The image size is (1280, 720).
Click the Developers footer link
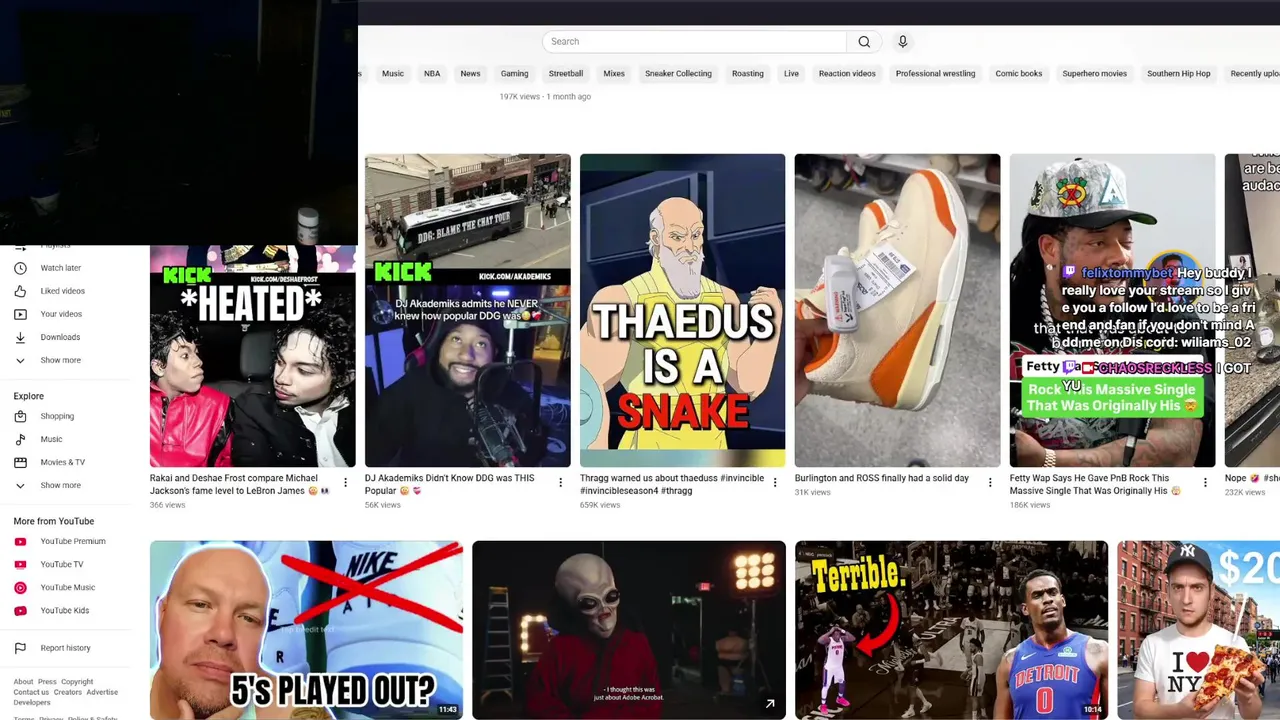pos(32,702)
